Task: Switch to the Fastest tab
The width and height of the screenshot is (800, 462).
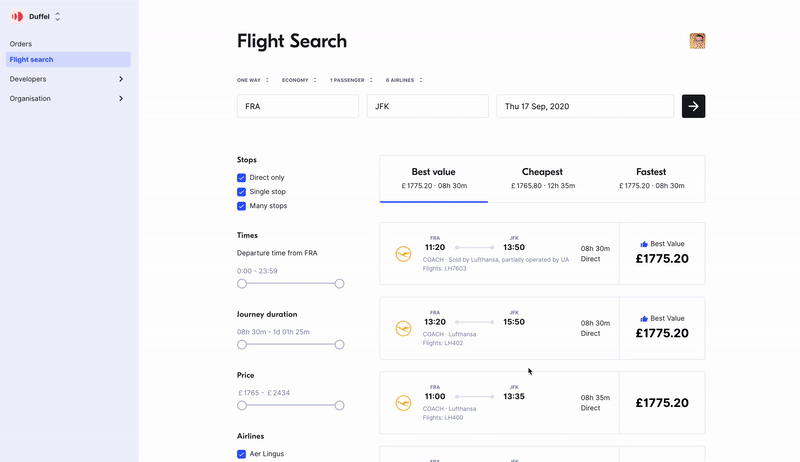Action: tap(651, 179)
